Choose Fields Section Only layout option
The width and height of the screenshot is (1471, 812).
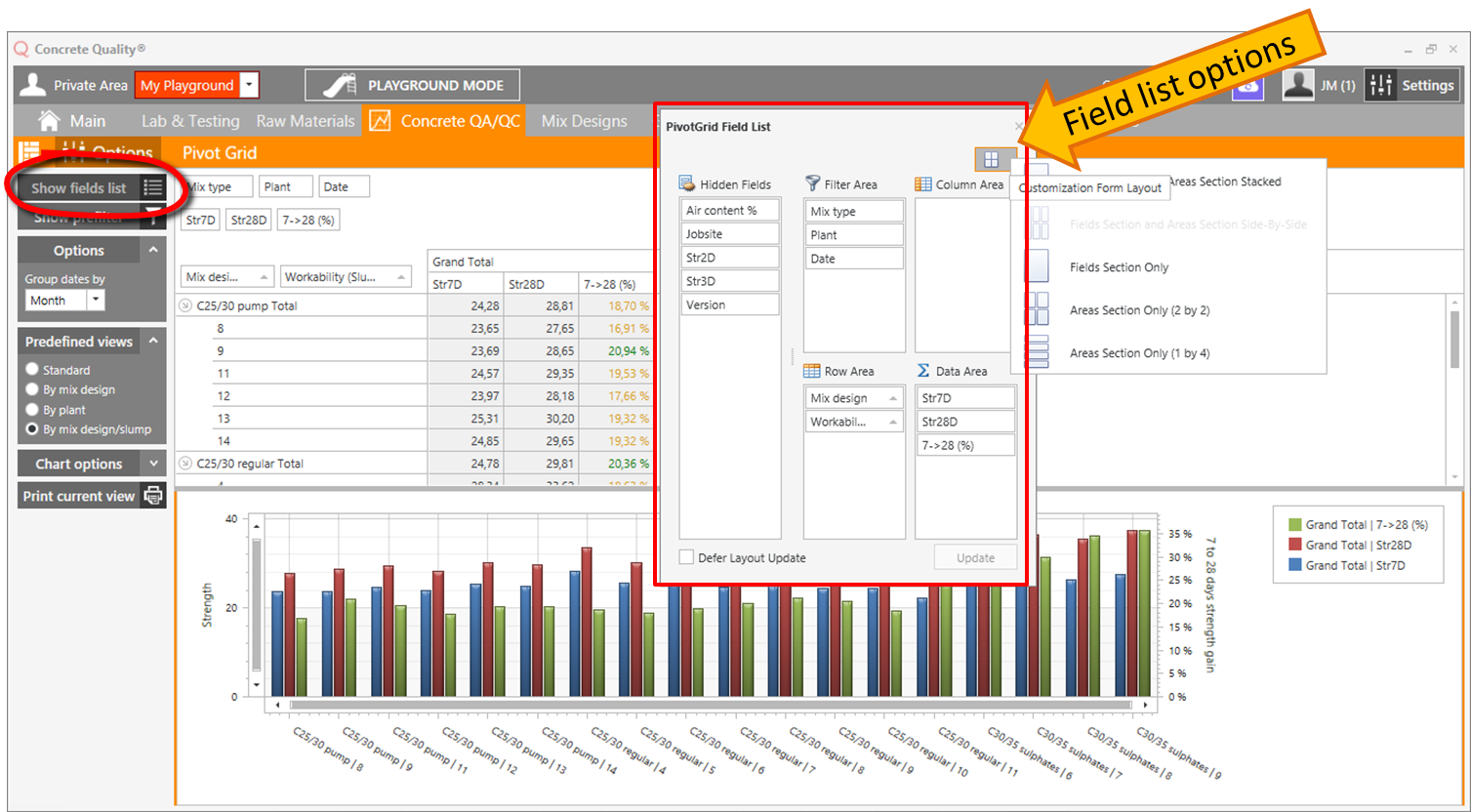coord(1119,267)
